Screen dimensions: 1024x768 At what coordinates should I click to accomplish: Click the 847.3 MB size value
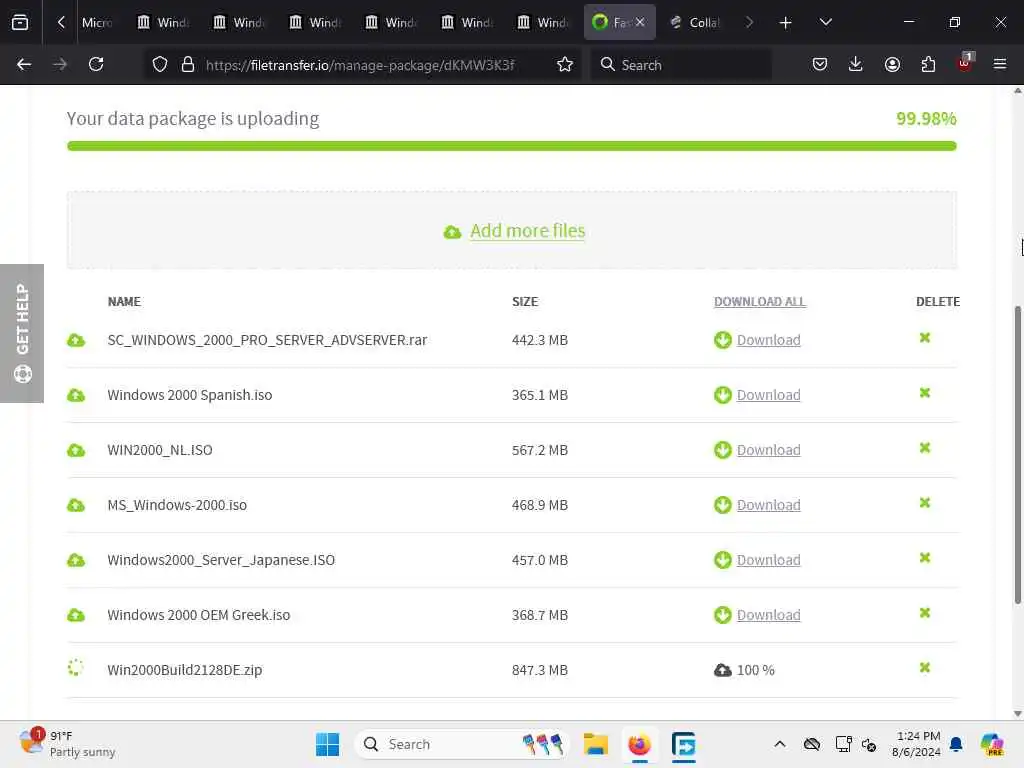tap(539, 670)
